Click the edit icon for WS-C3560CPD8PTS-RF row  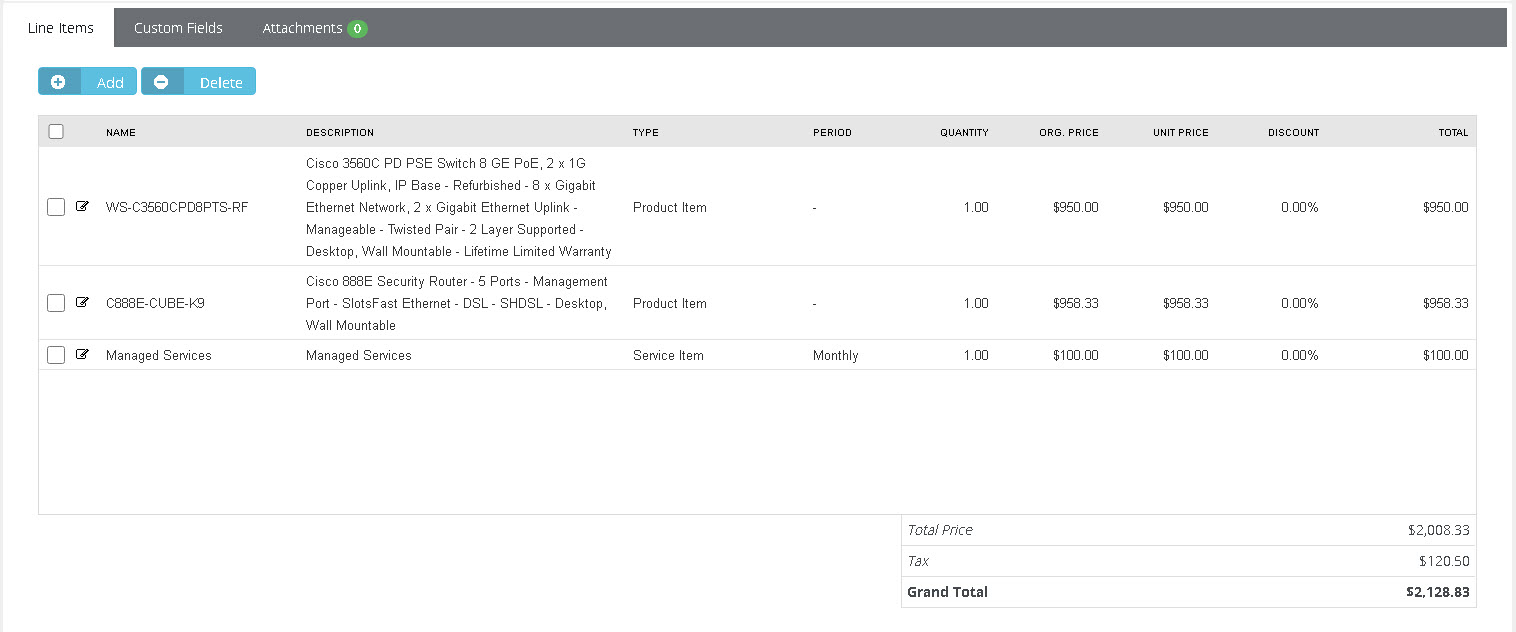(x=83, y=207)
